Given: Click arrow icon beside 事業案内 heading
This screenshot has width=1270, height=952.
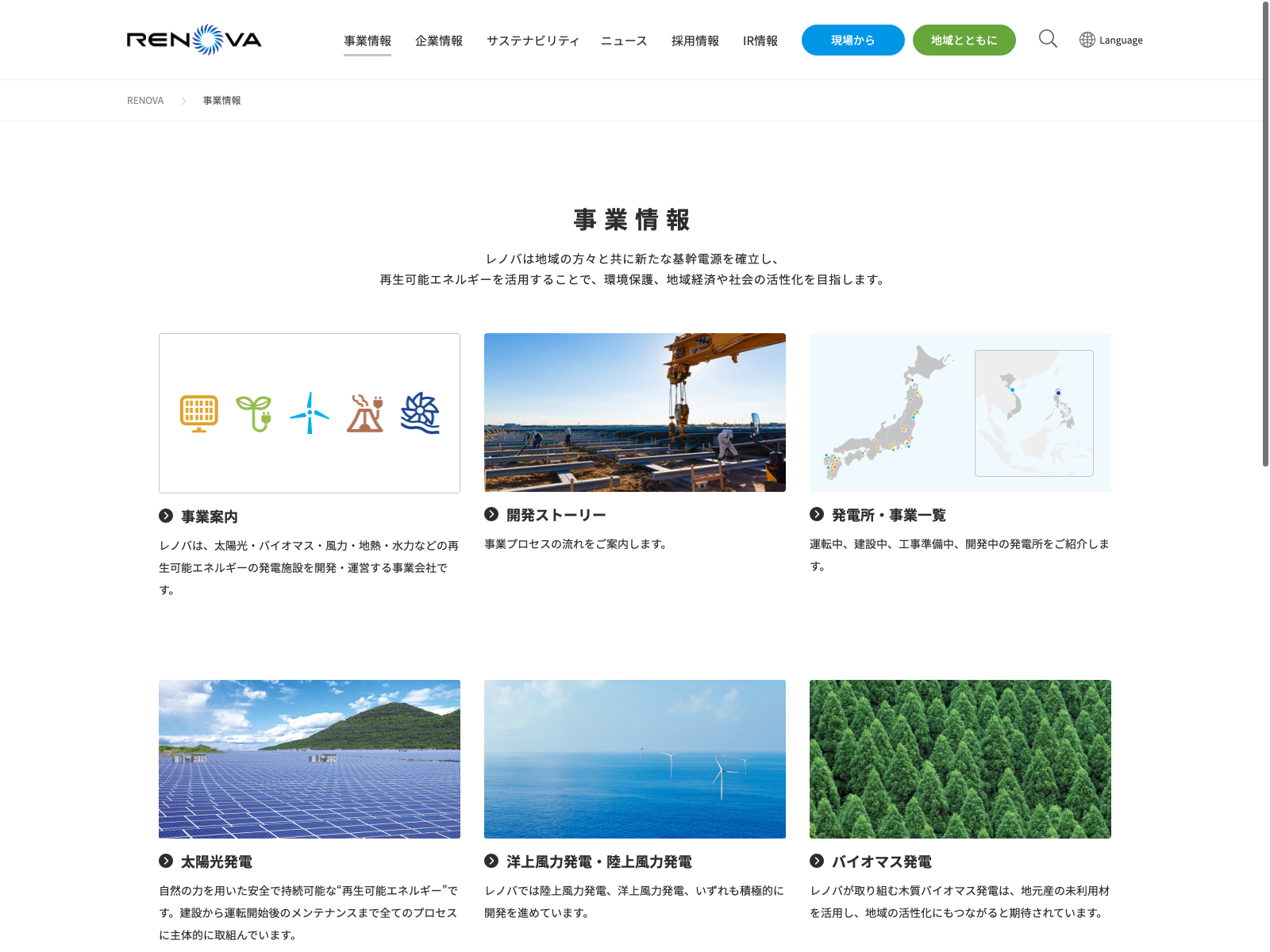Looking at the screenshot, I should tap(166, 516).
